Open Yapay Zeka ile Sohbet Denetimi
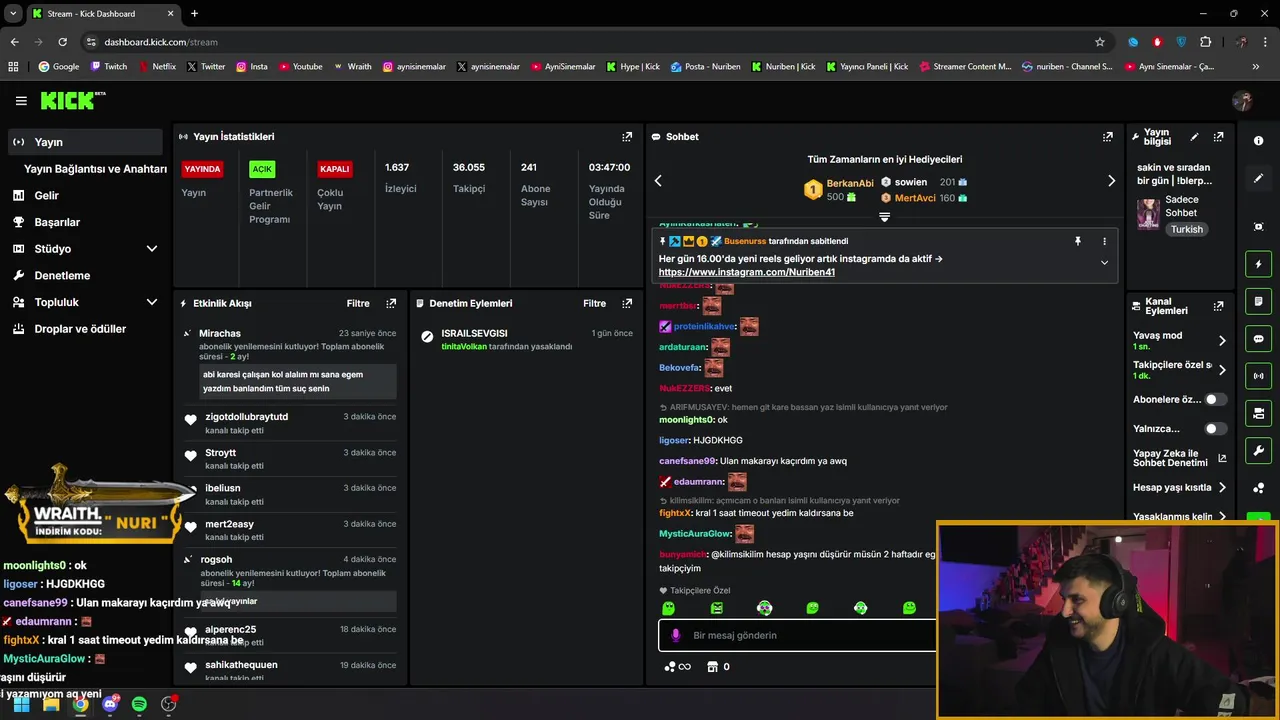This screenshot has width=1280, height=720. [1179, 458]
